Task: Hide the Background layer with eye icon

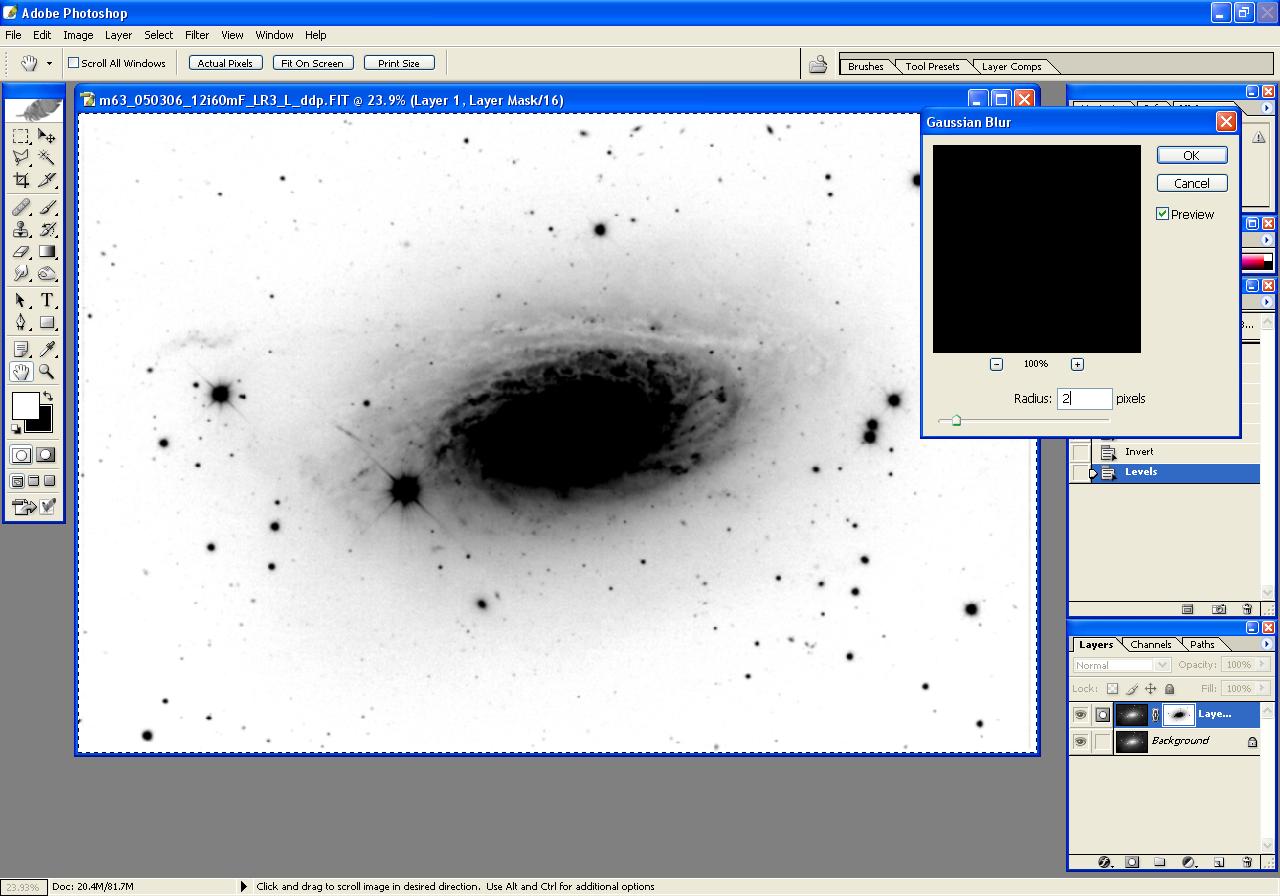Action: pyautogui.click(x=1079, y=742)
